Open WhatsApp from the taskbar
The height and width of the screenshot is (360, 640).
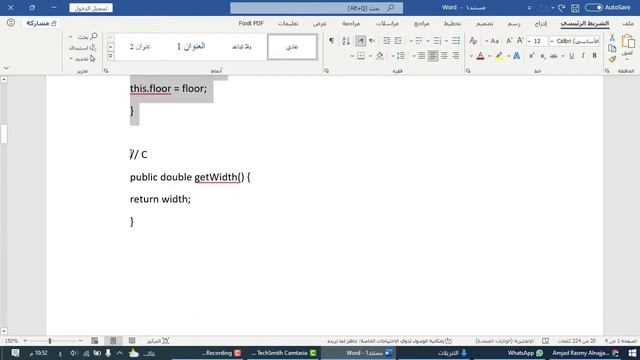(x=525, y=353)
